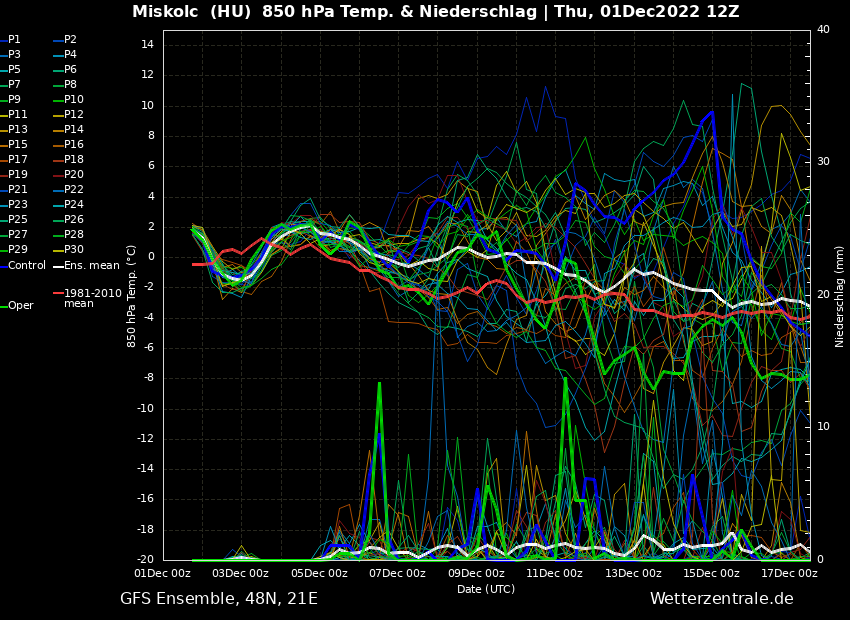Click the 09Dec 00z date tick label
The height and width of the screenshot is (620, 850).
(x=476, y=574)
